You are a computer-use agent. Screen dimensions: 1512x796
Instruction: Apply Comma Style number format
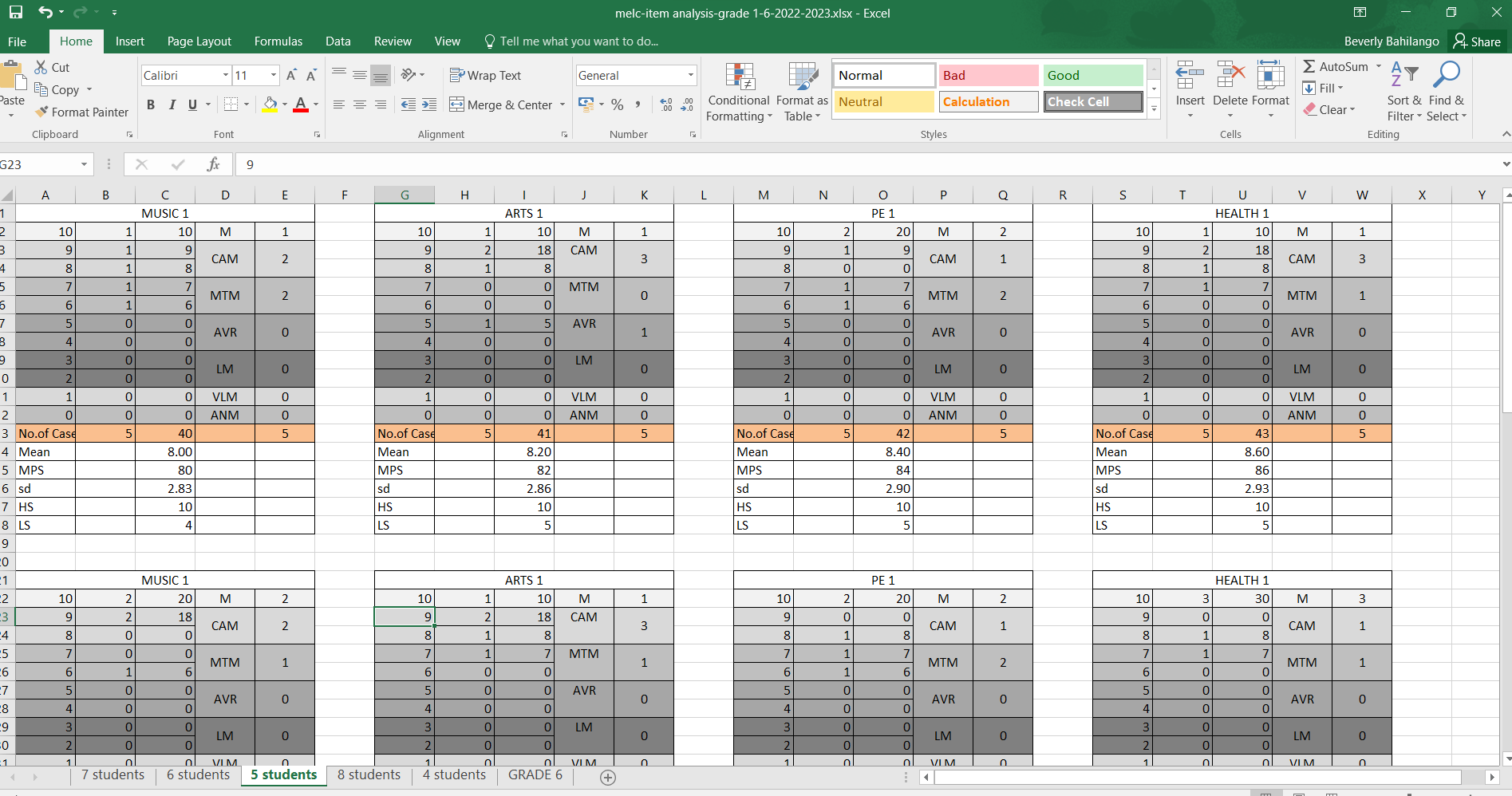point(638,104)
